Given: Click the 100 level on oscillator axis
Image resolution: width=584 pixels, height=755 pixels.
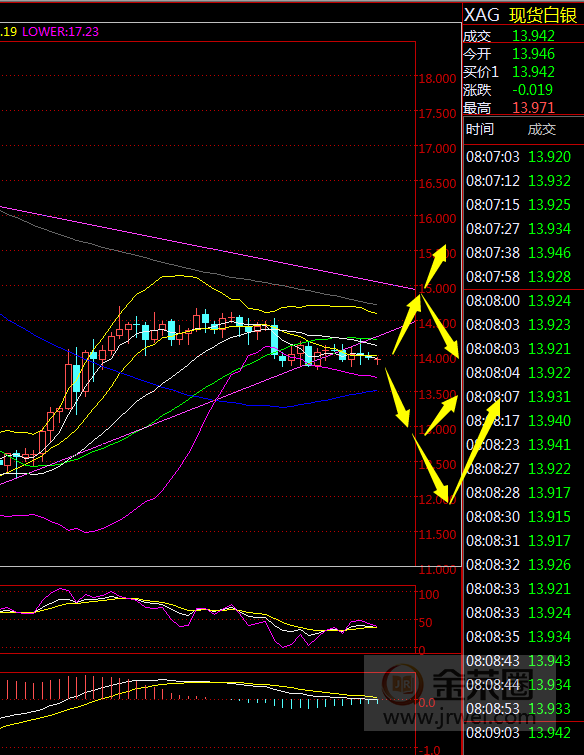Looking at the screenshot, I should 429,595.
